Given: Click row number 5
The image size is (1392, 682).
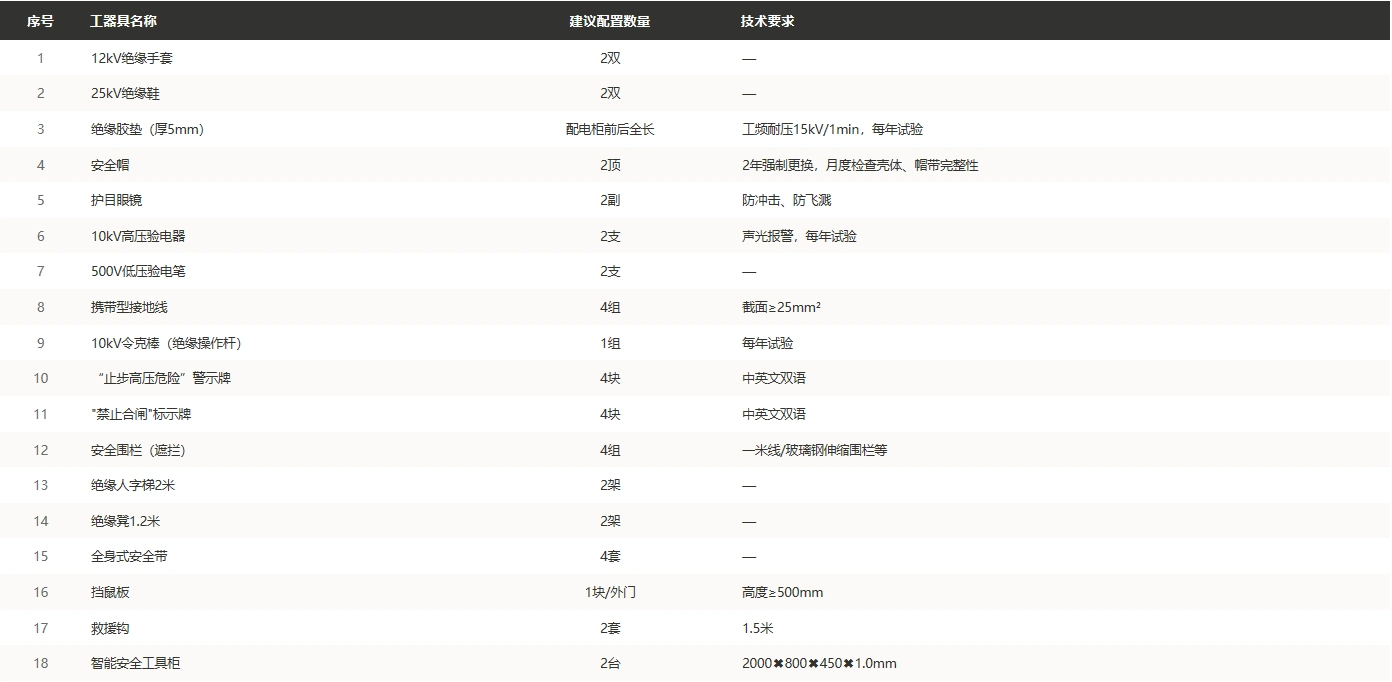Looking at the screenshot, I should point(41,200).
